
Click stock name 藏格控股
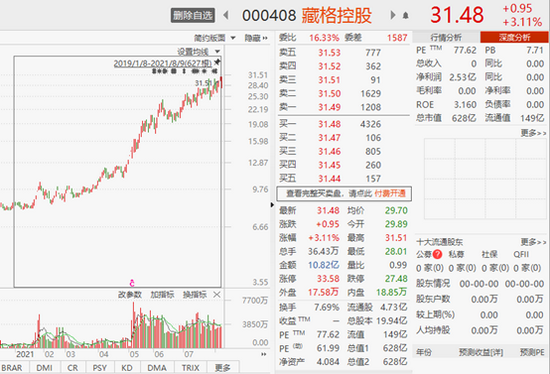[x=336, y=15]
